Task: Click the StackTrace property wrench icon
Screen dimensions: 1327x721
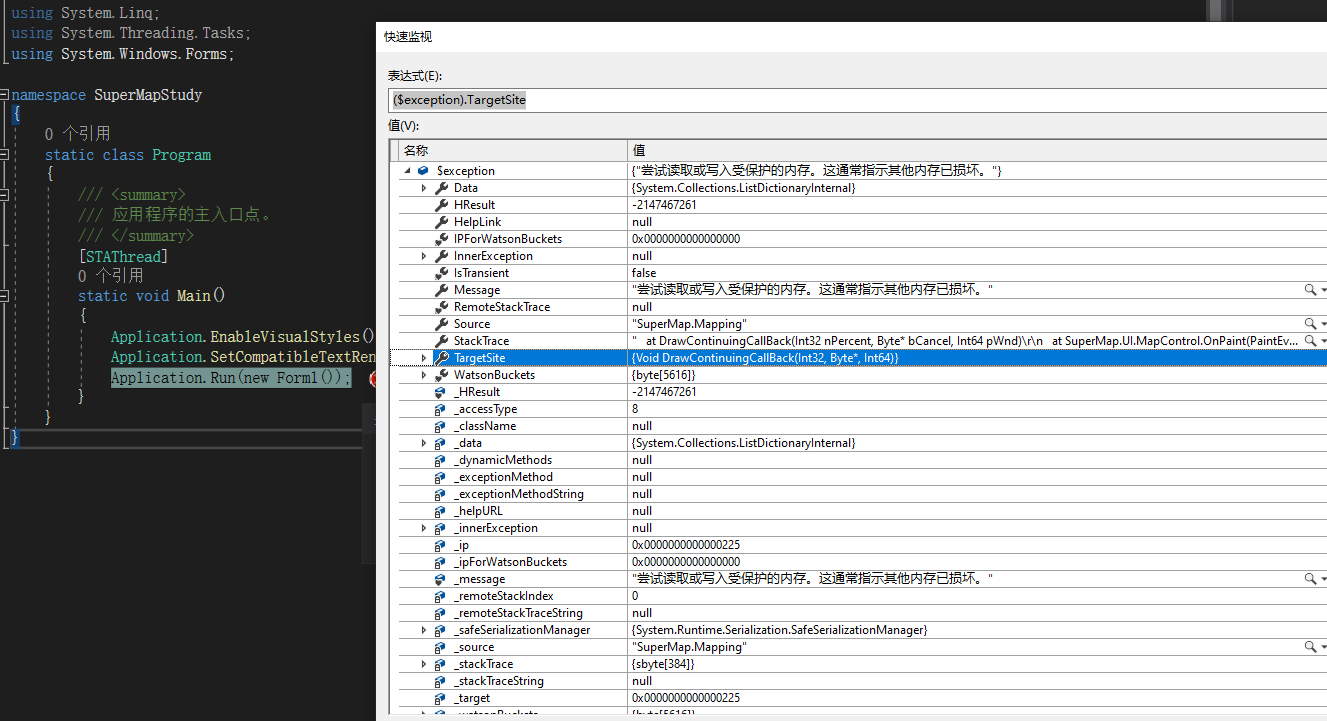Action: point(441,341)
